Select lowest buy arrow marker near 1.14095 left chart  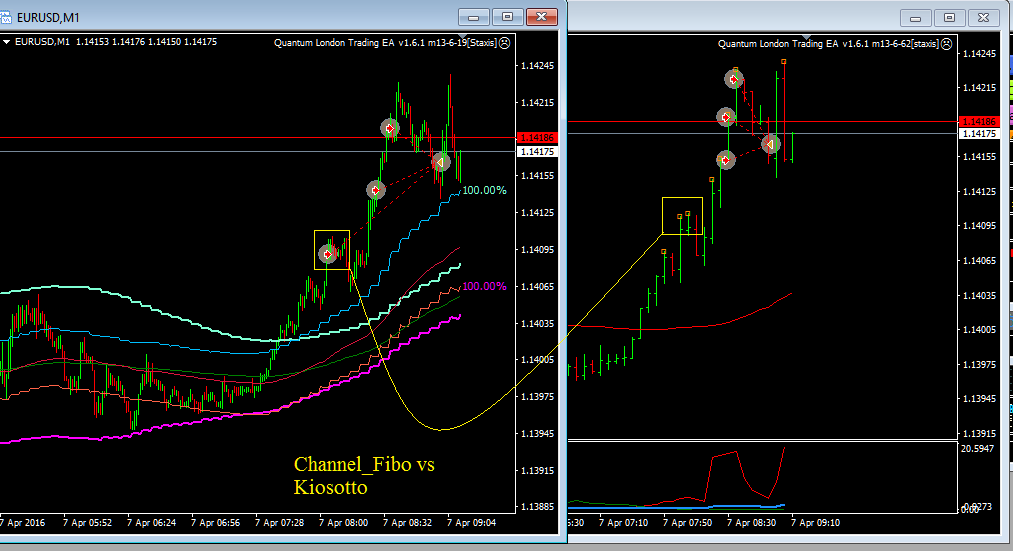[x=328, y=255]
